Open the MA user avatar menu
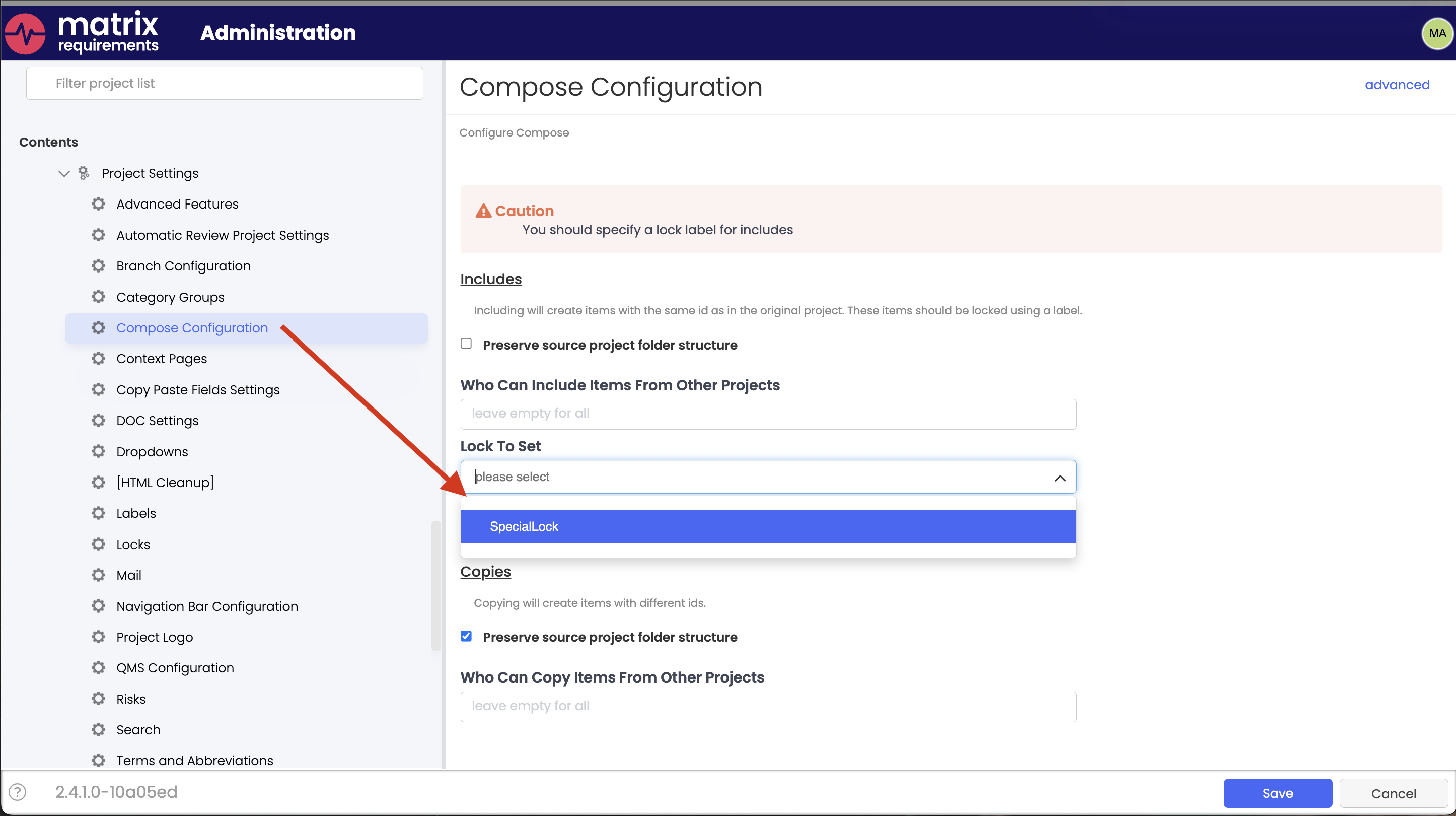The height and width of the screenshot is (816, 1456). point(1437,33)
